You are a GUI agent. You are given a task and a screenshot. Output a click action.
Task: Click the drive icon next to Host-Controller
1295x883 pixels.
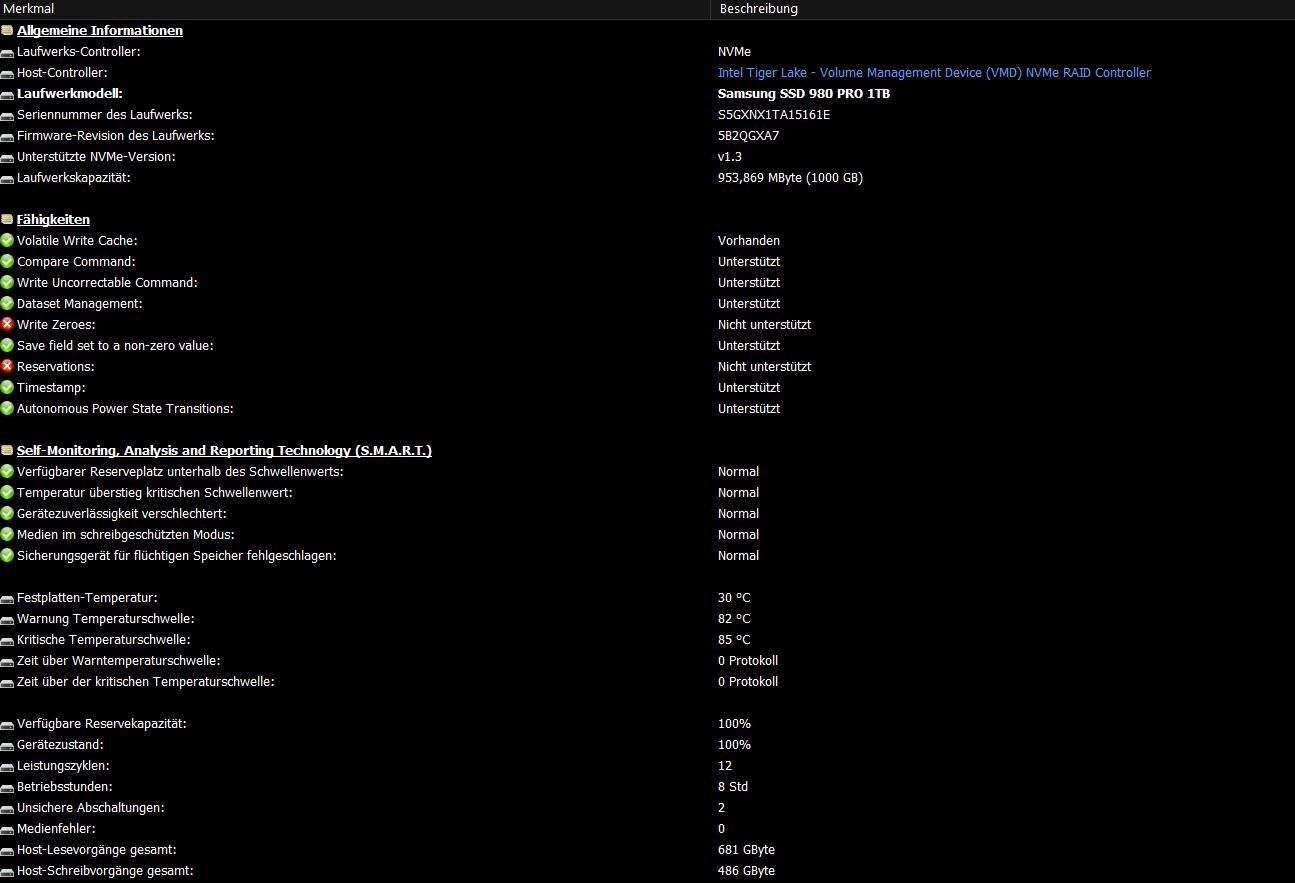pos(7,73)
